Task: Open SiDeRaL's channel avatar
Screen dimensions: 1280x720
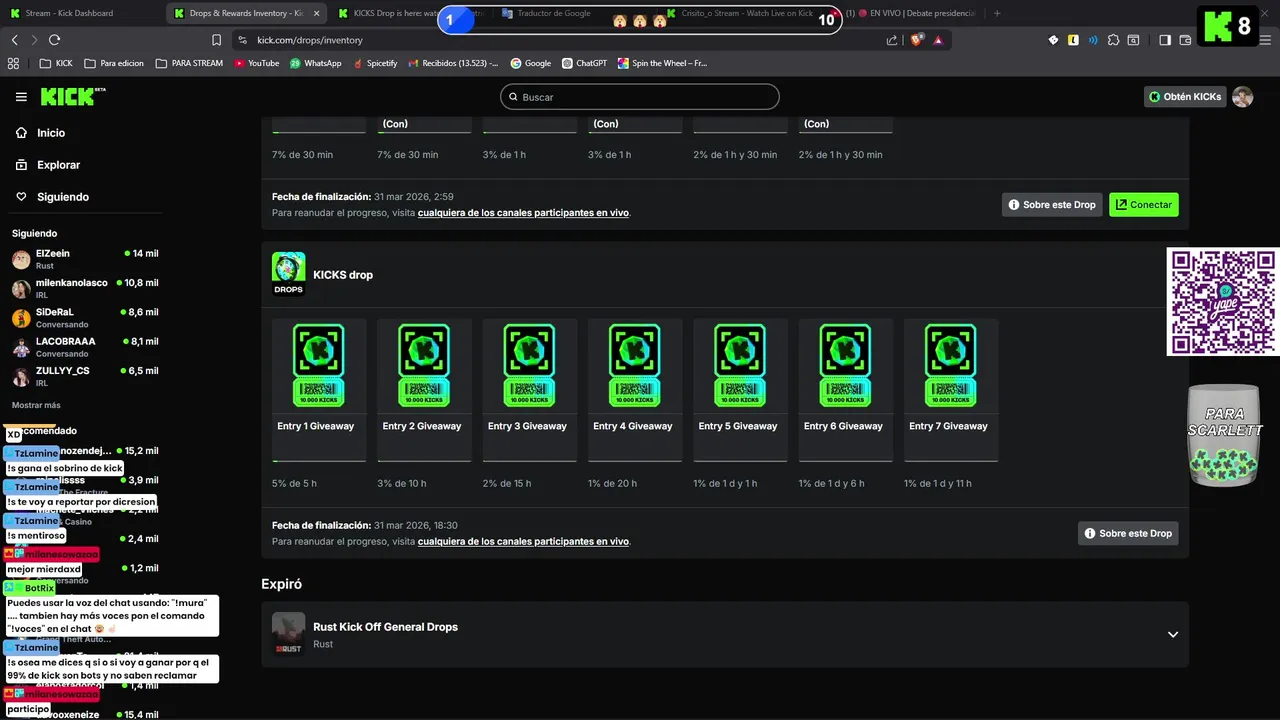Action: (21, 318)
